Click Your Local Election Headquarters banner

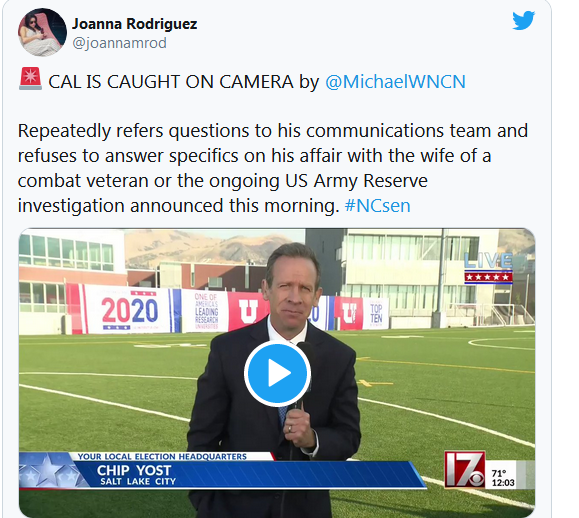click(x=162, y=456)
